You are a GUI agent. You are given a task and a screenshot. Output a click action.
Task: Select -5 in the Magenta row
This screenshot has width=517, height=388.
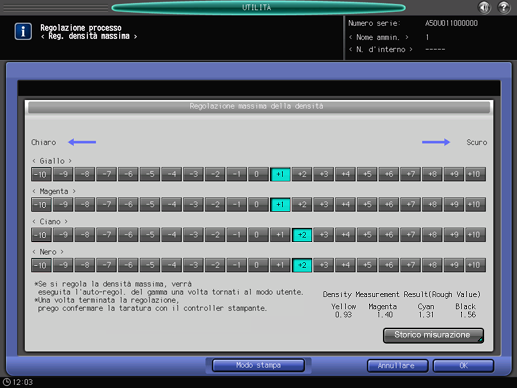tap(150, 205)
